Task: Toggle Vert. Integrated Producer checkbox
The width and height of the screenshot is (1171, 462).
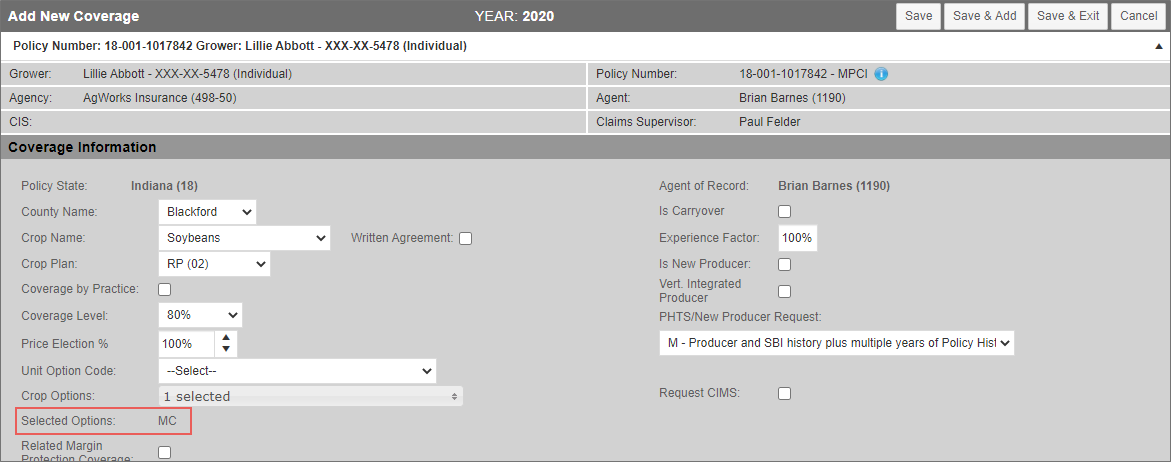Action: click(785, 291)
